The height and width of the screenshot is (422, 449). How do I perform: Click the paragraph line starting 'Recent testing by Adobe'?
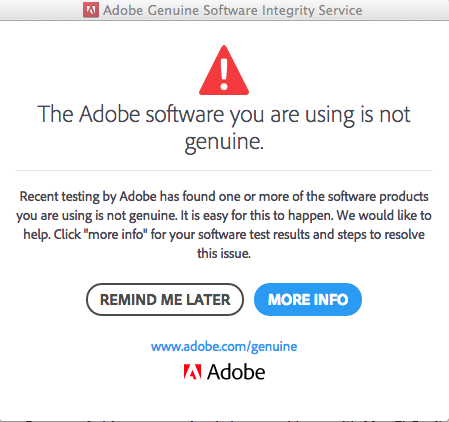[224, 196]
